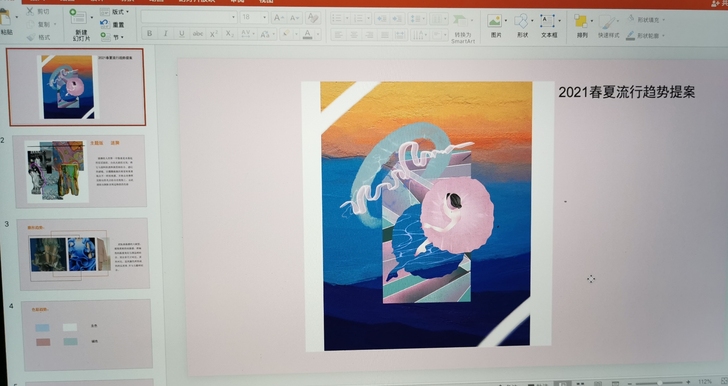Select slide 1 thumbnail in panel
The height and width of the screenshot is (386, 728).
tap(77, 87)
